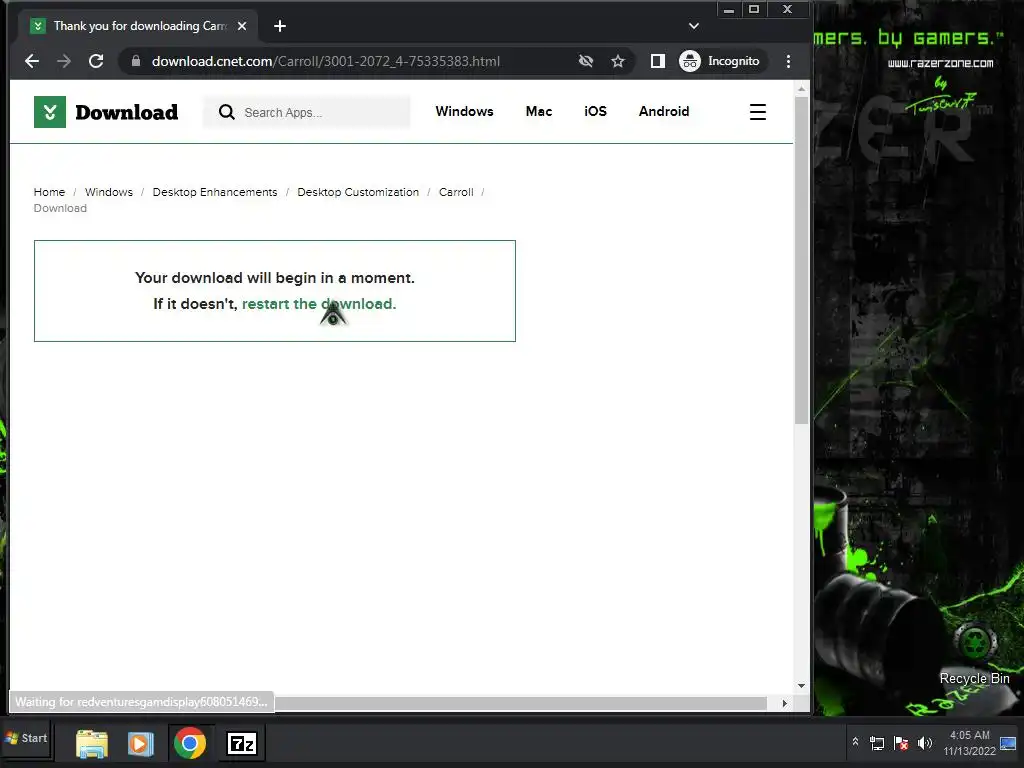Open the Chrome side panel icon
This screenshot has width=1024, height=768.
point(658,61)
